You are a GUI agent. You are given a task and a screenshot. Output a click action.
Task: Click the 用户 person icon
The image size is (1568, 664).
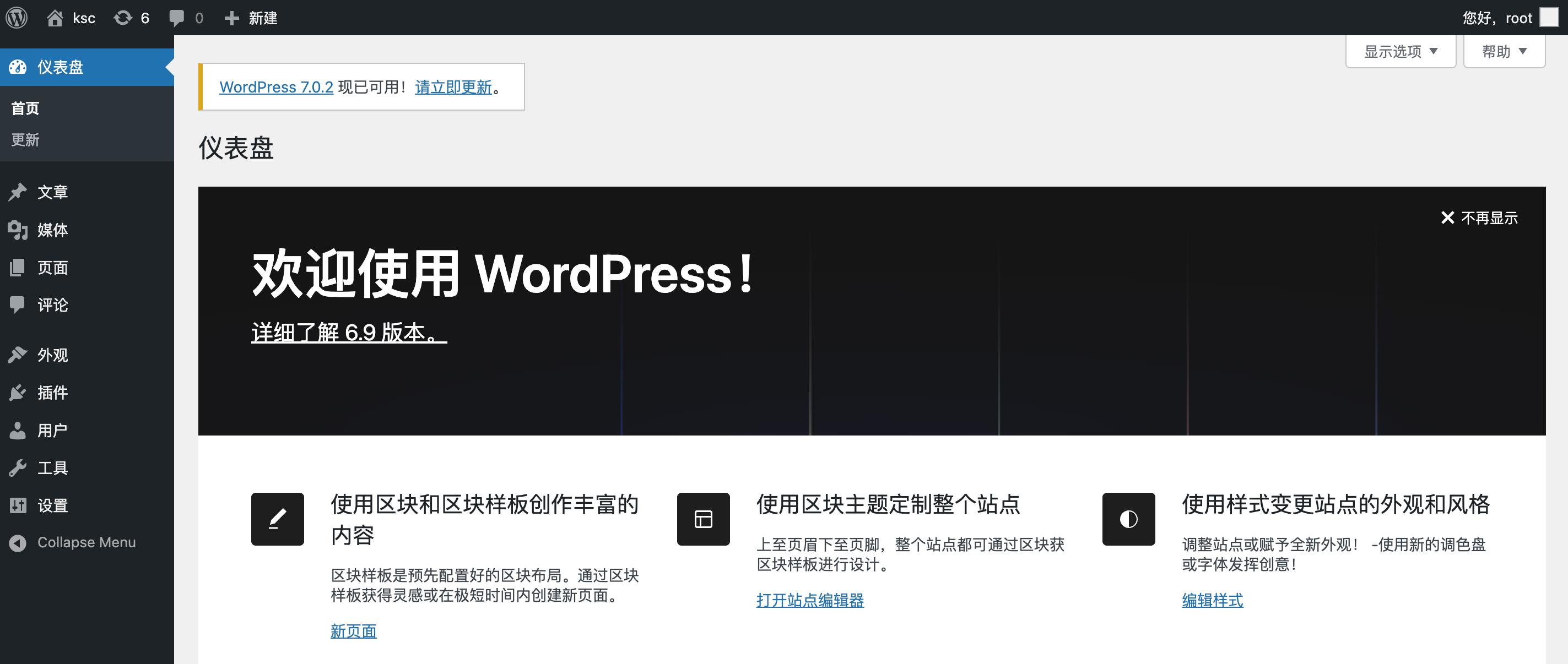18,431
